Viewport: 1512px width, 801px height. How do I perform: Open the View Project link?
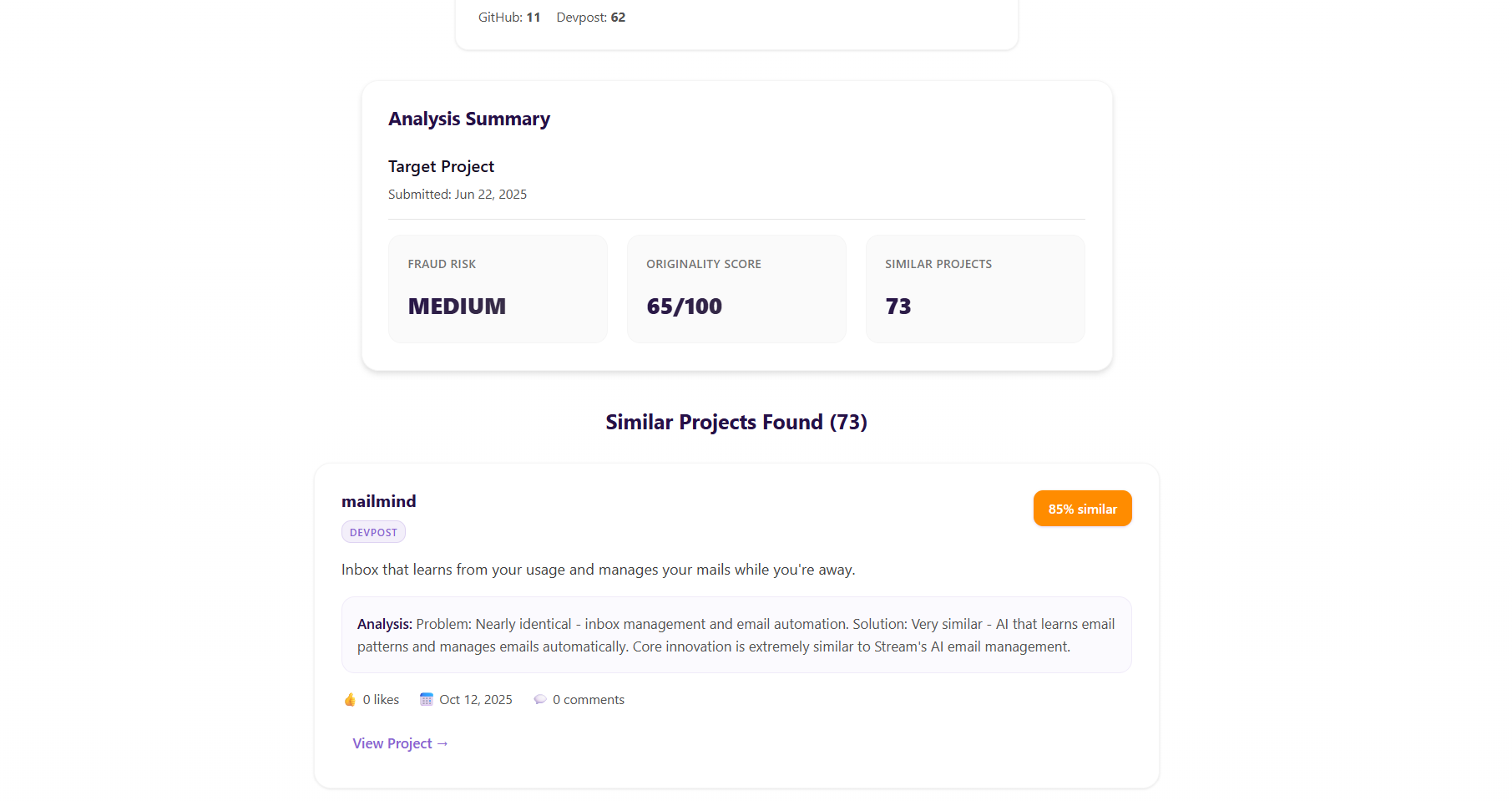[400, 743]
